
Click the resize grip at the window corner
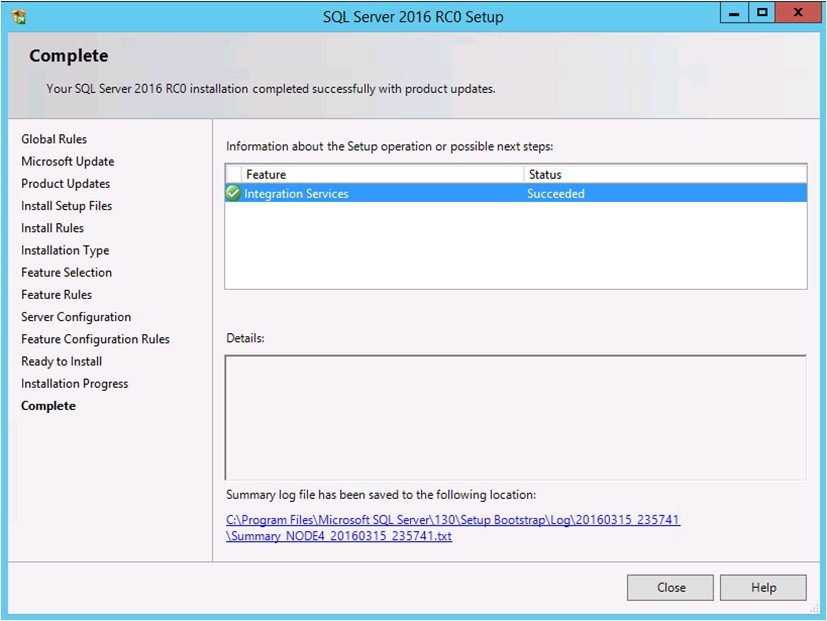815,609
